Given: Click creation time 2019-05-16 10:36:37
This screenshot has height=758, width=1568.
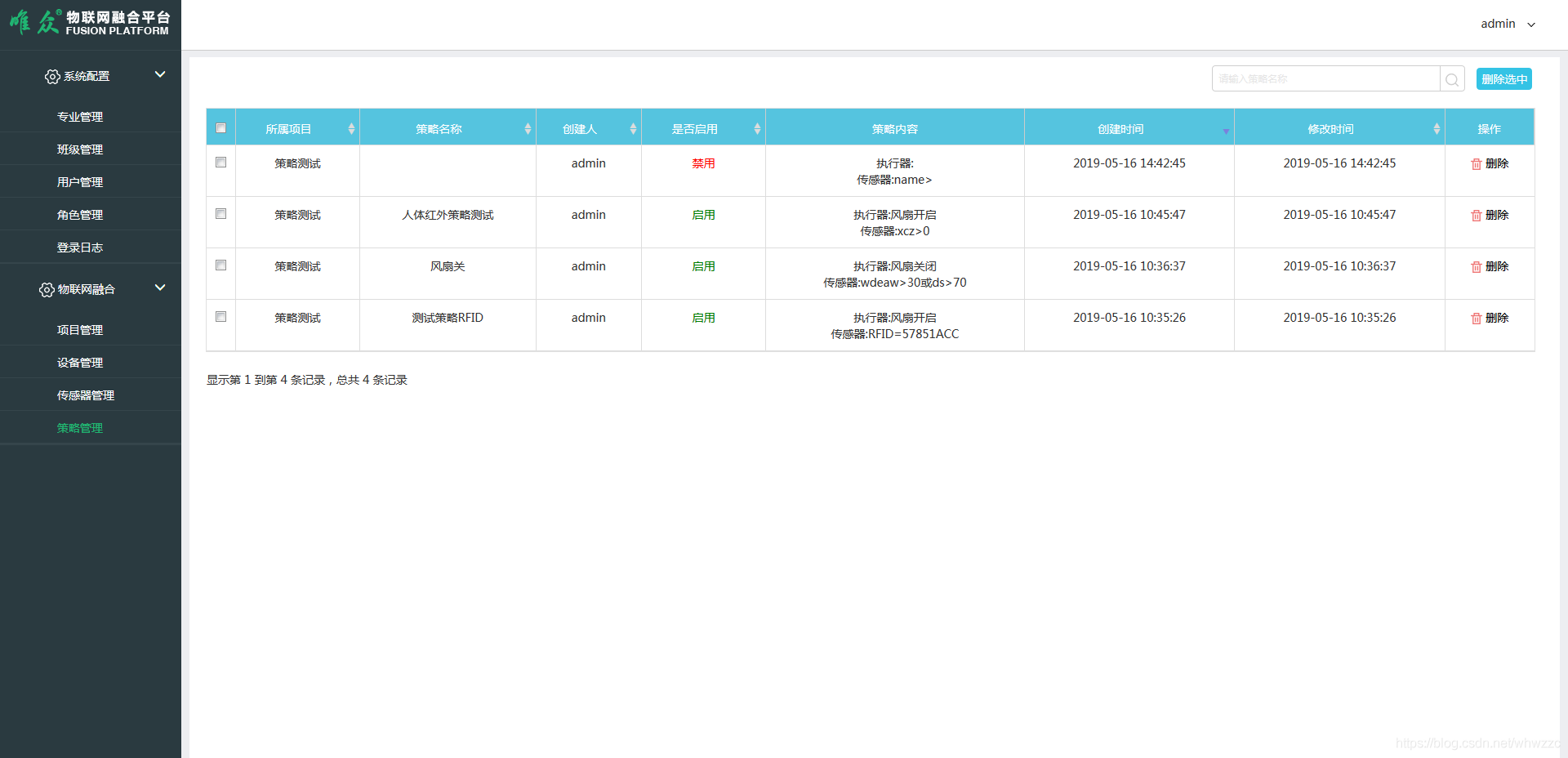Looking at the screenshot, I should click(1129, 266).
